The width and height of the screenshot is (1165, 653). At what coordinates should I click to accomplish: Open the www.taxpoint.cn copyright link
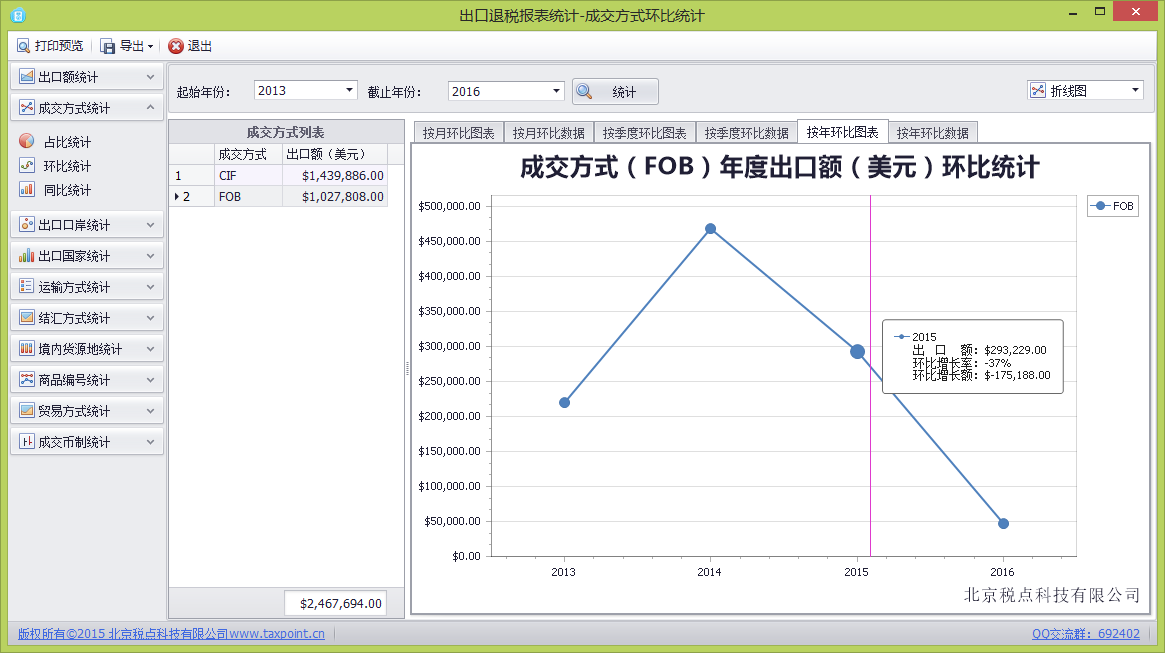tap(276, 633)
